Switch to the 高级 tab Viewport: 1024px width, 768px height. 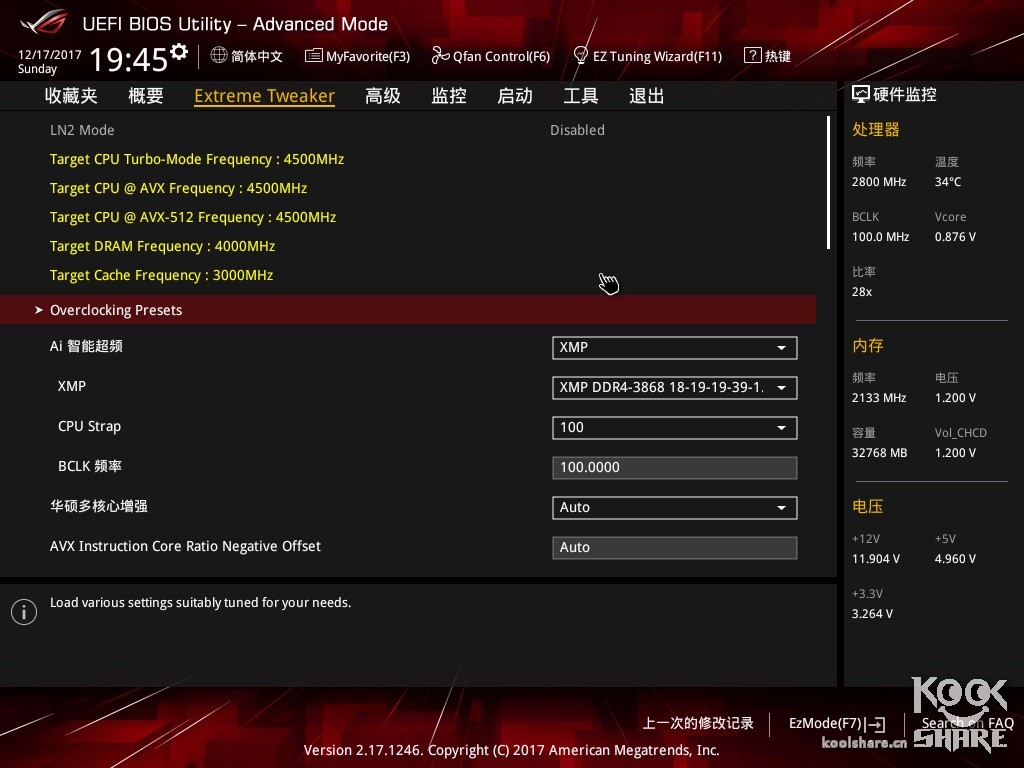383,96
